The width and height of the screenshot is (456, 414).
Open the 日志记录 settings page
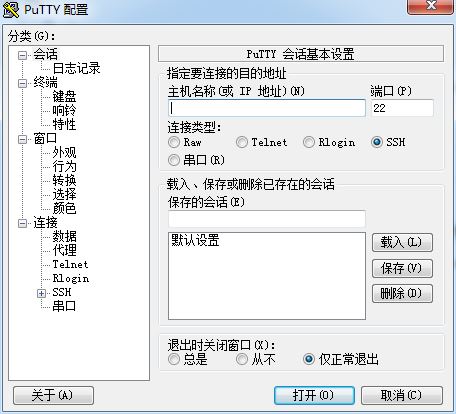coord(76,68)
